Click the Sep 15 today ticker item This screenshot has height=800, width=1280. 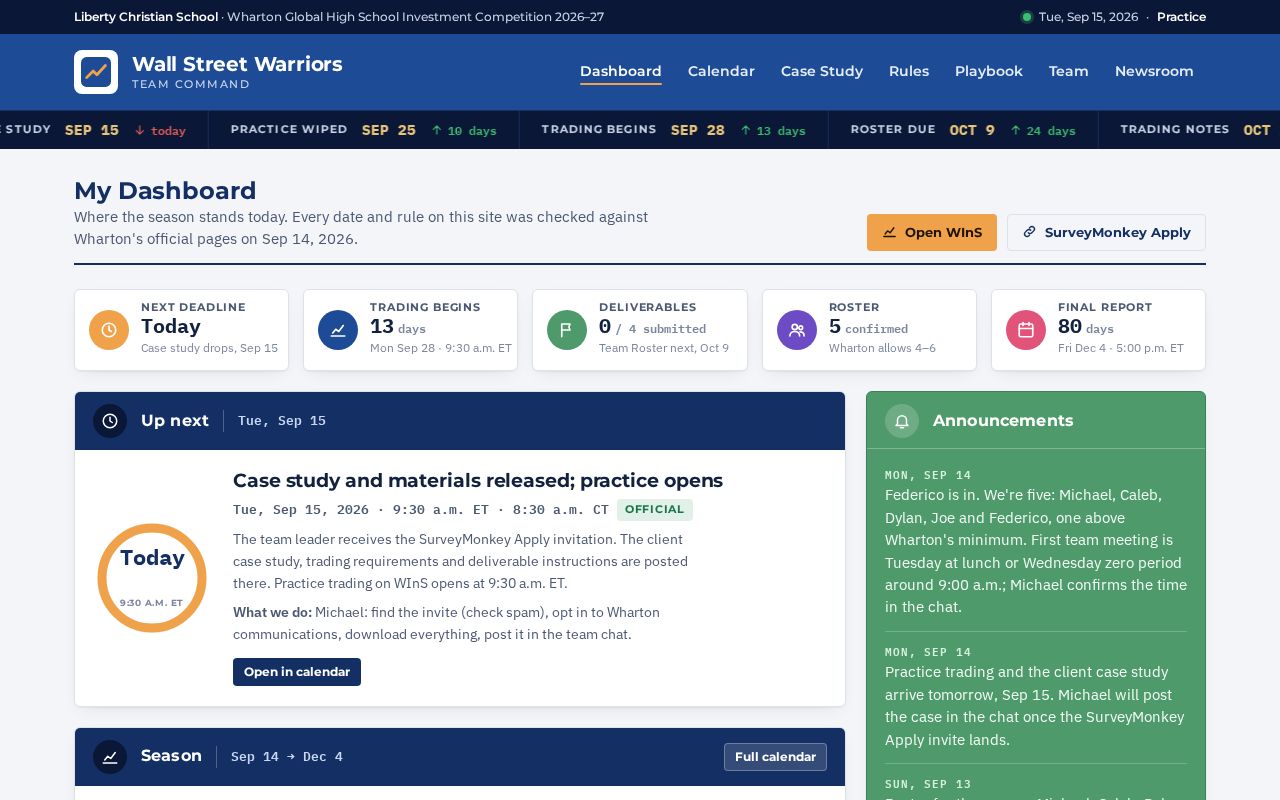104,130
